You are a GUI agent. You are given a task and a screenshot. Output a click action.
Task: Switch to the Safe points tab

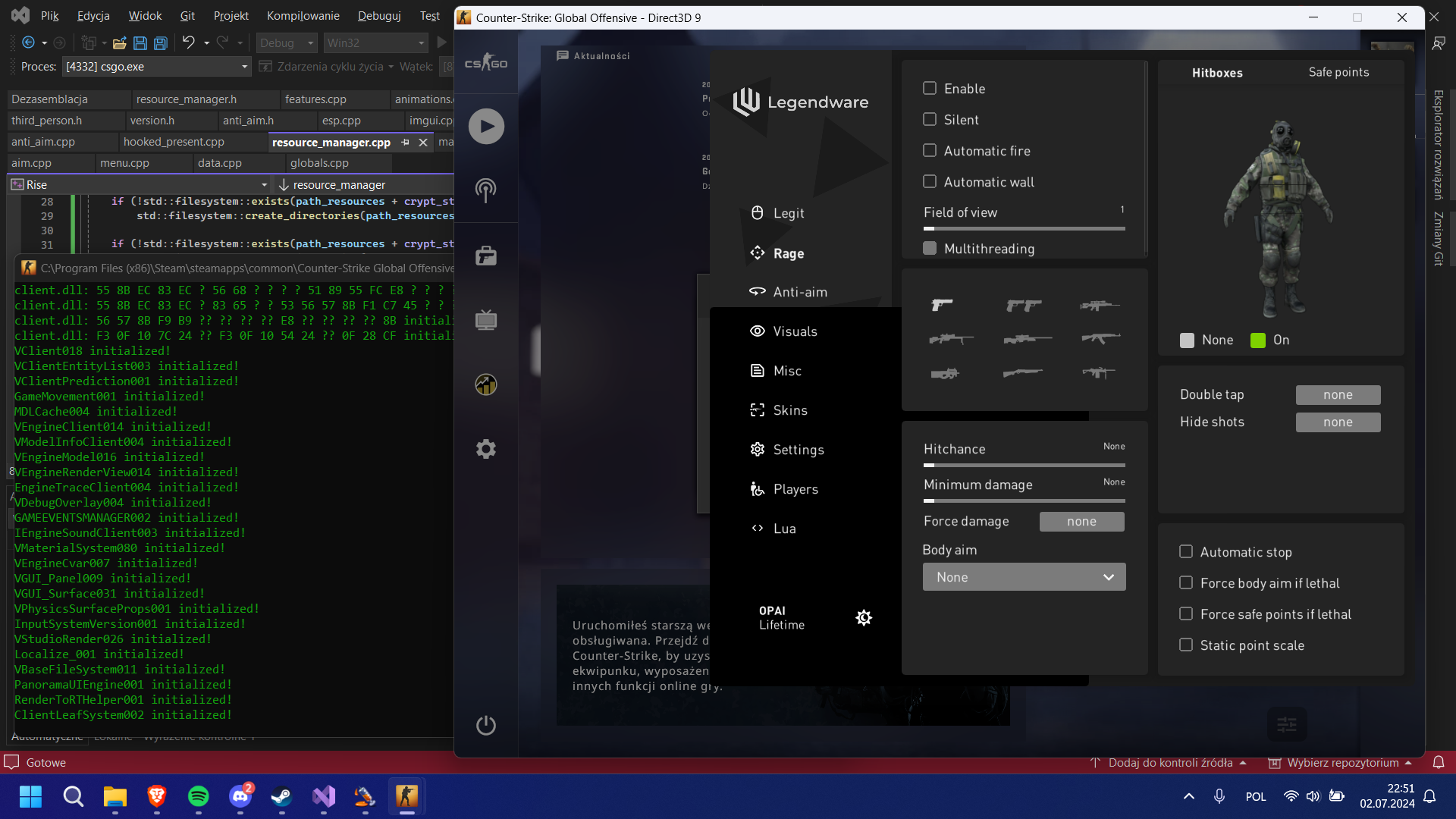coord(1338,72)
